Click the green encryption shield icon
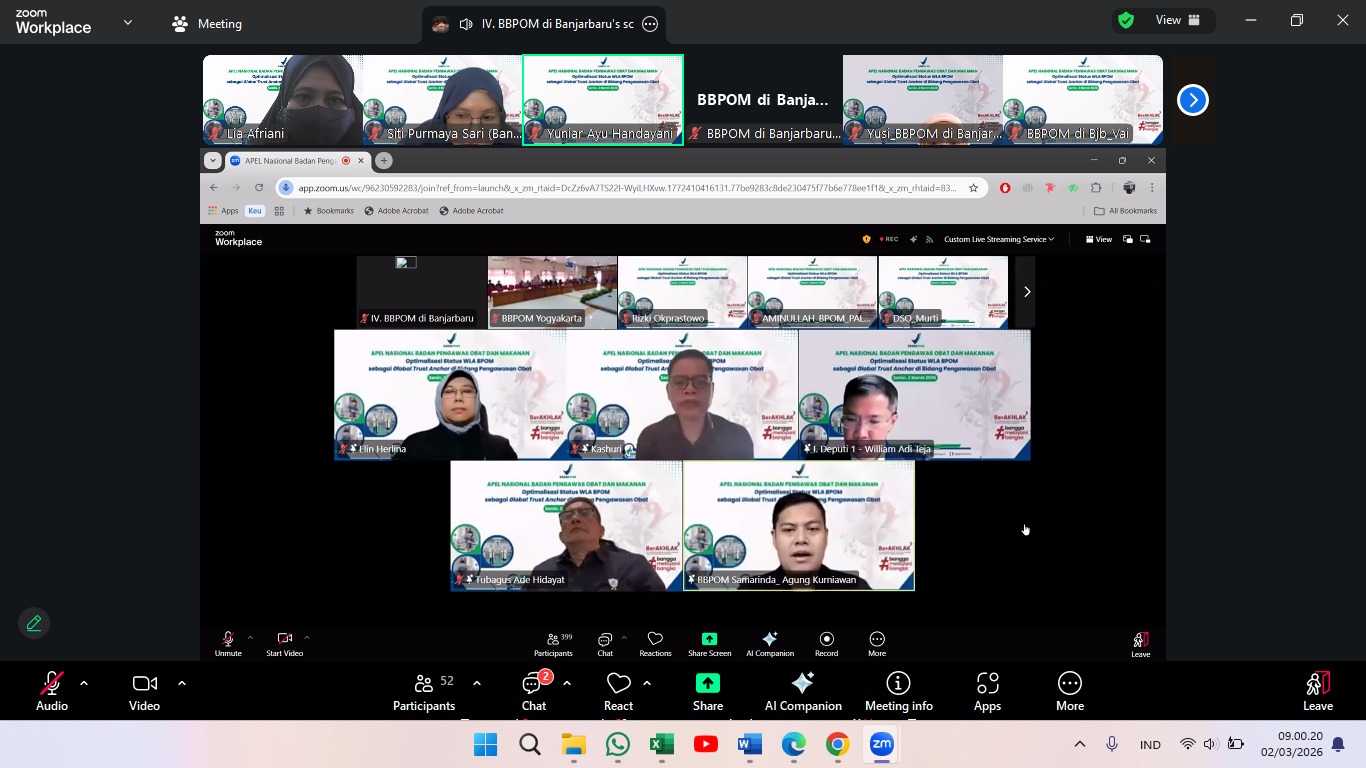1366x768 pixels. (x=1126, y=21)
